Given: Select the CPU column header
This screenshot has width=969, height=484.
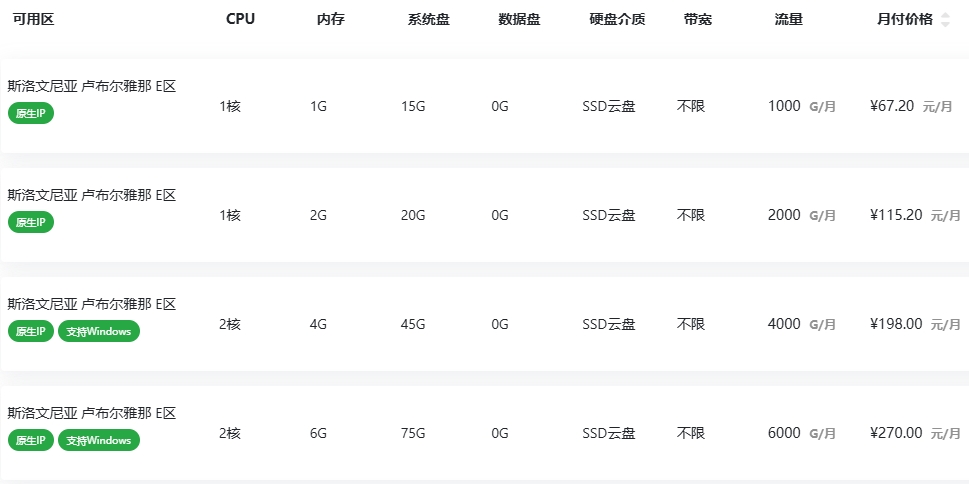Looking at the screenshot, I should [x=240, y=19].
